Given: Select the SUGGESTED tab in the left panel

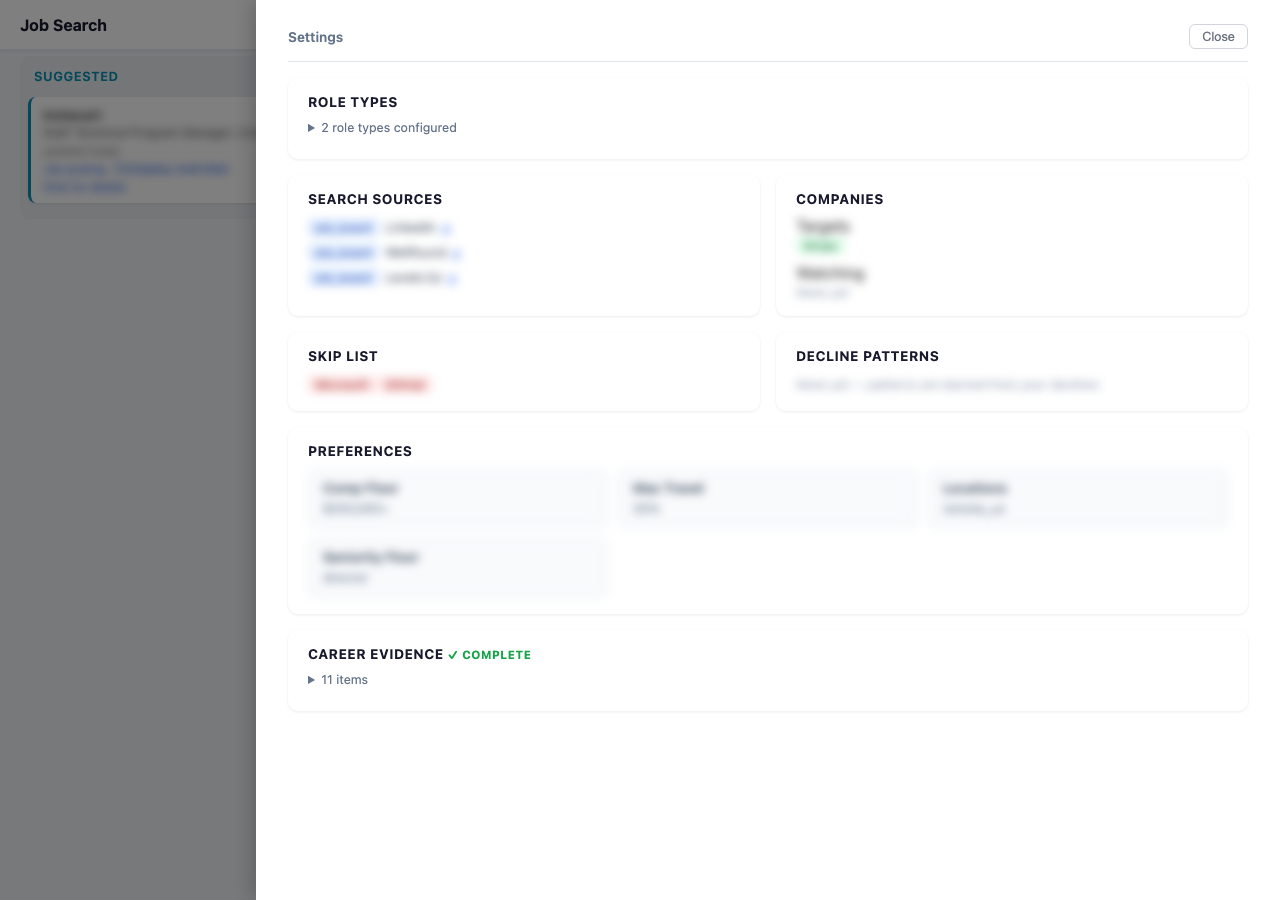Looking at the screenshot, I should pyautogui.click(x=76, y=76).
